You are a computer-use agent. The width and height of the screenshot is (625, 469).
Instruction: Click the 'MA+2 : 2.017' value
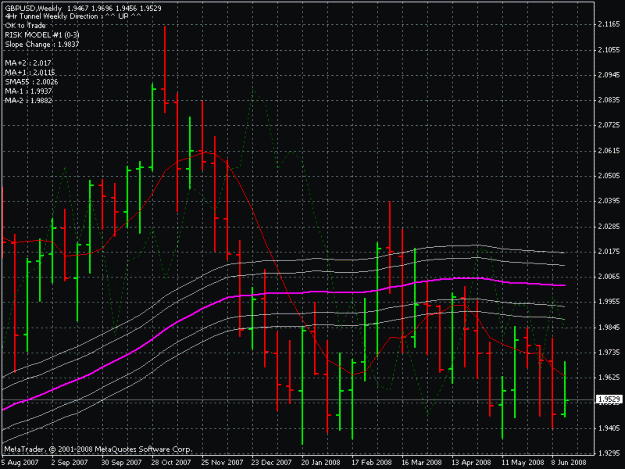[28, 63]
